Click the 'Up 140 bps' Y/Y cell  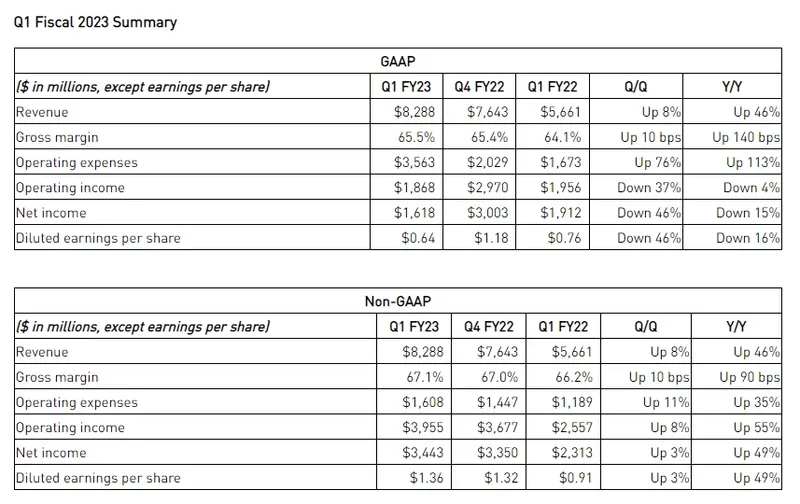[746, 137]
